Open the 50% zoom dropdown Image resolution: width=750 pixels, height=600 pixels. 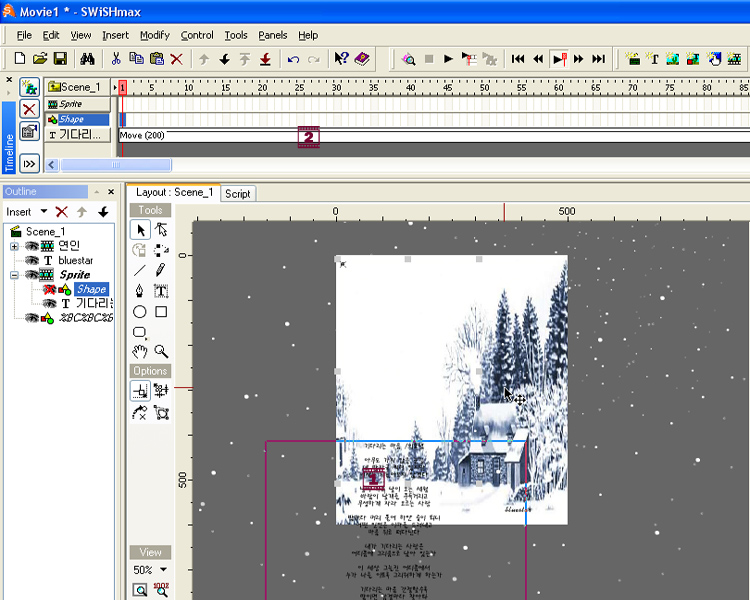[x=163, y=569]
